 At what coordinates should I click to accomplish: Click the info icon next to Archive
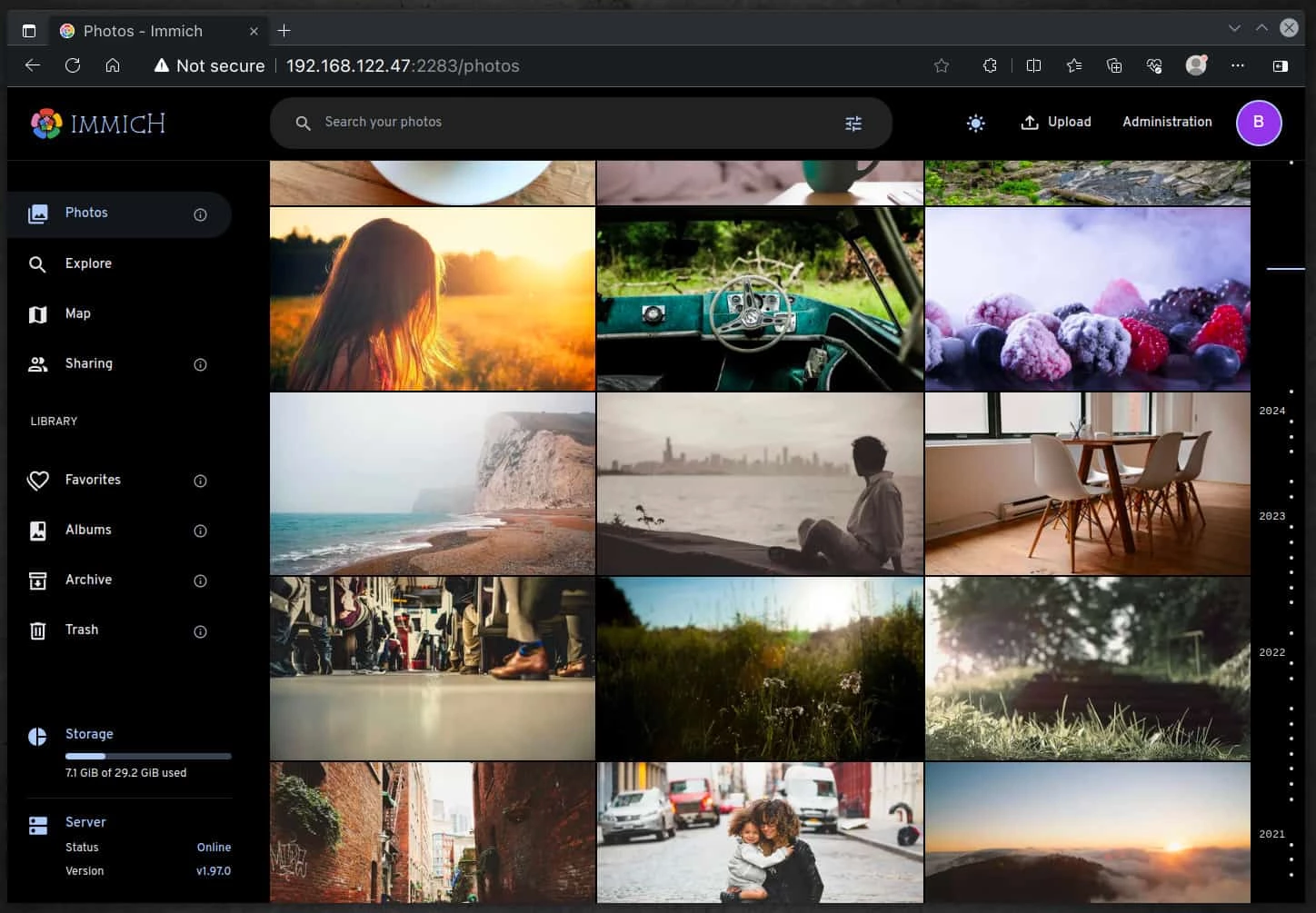pos(200,581)
